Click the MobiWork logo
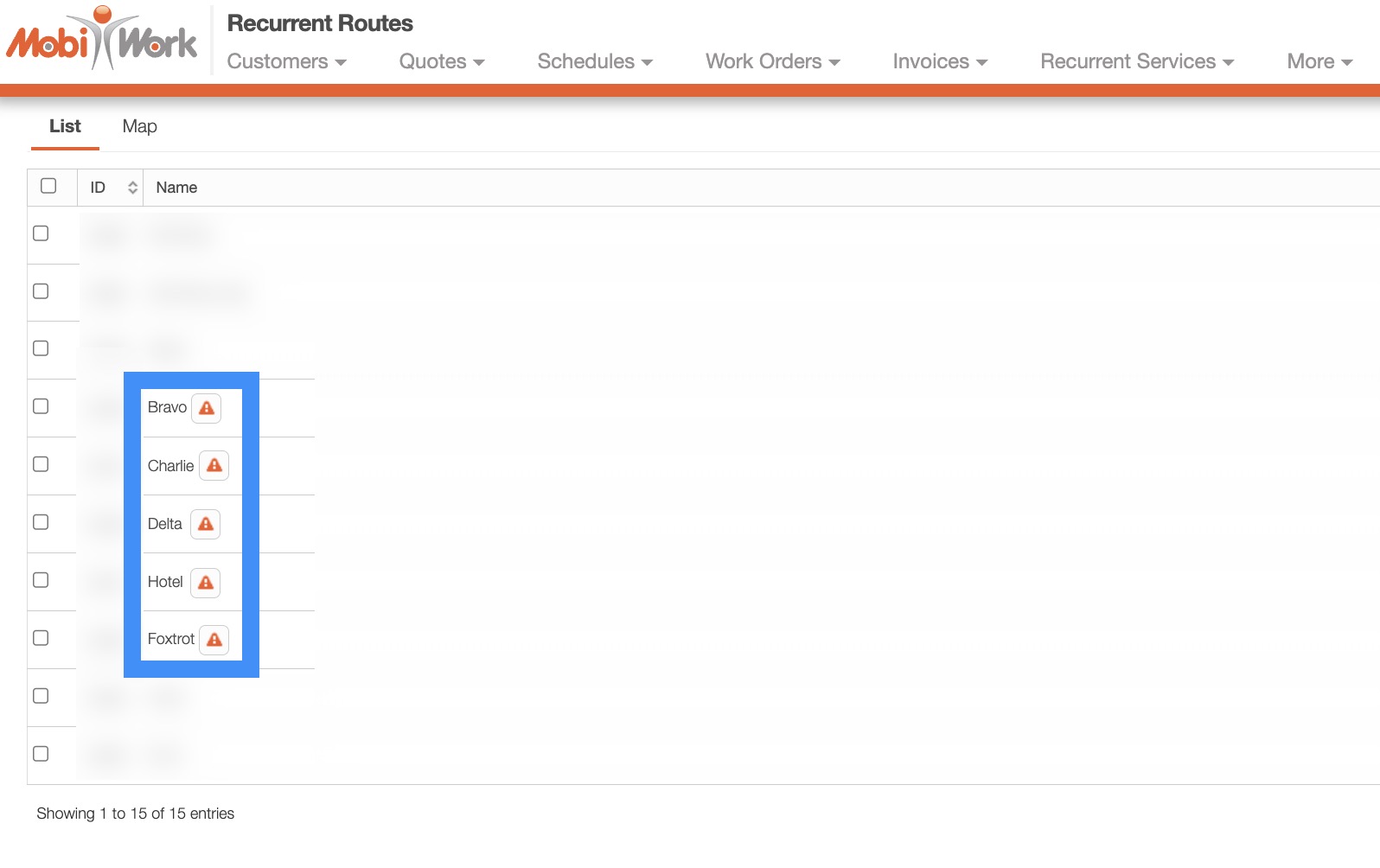Image resolution: width=1380 pixels, height=868 pixels. [102, 40]
